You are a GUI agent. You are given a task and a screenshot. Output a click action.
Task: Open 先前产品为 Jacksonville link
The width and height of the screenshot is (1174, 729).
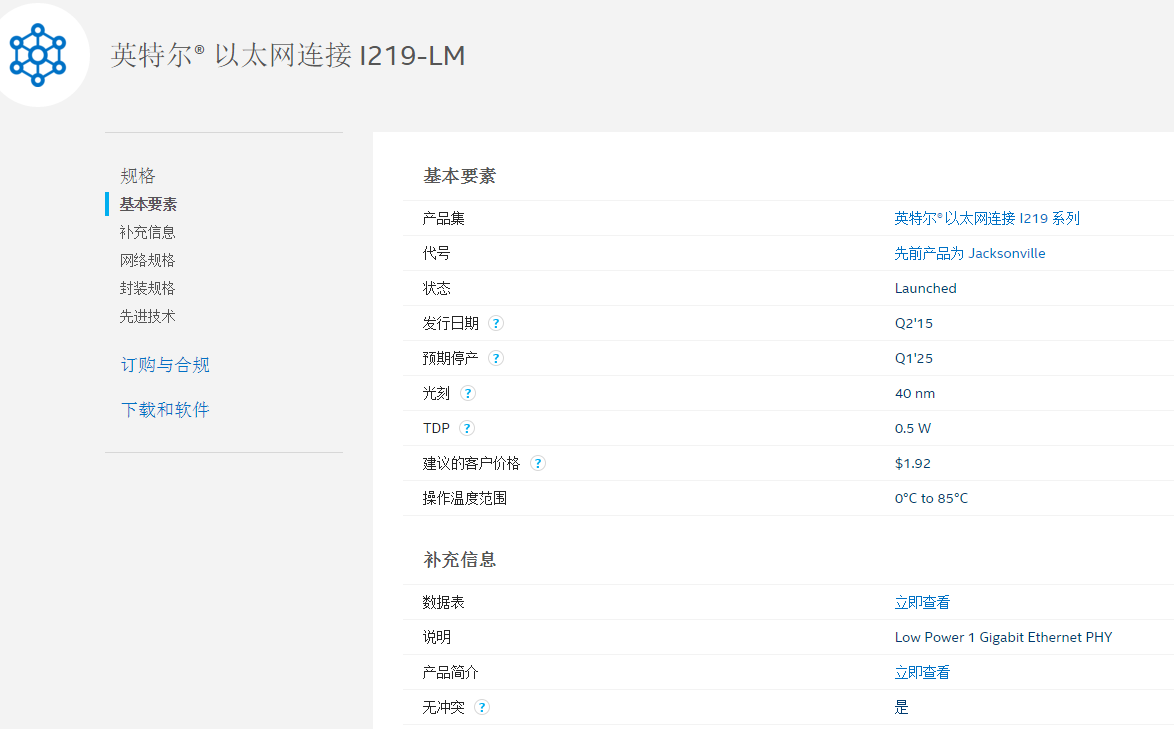(x=970, y=254)
